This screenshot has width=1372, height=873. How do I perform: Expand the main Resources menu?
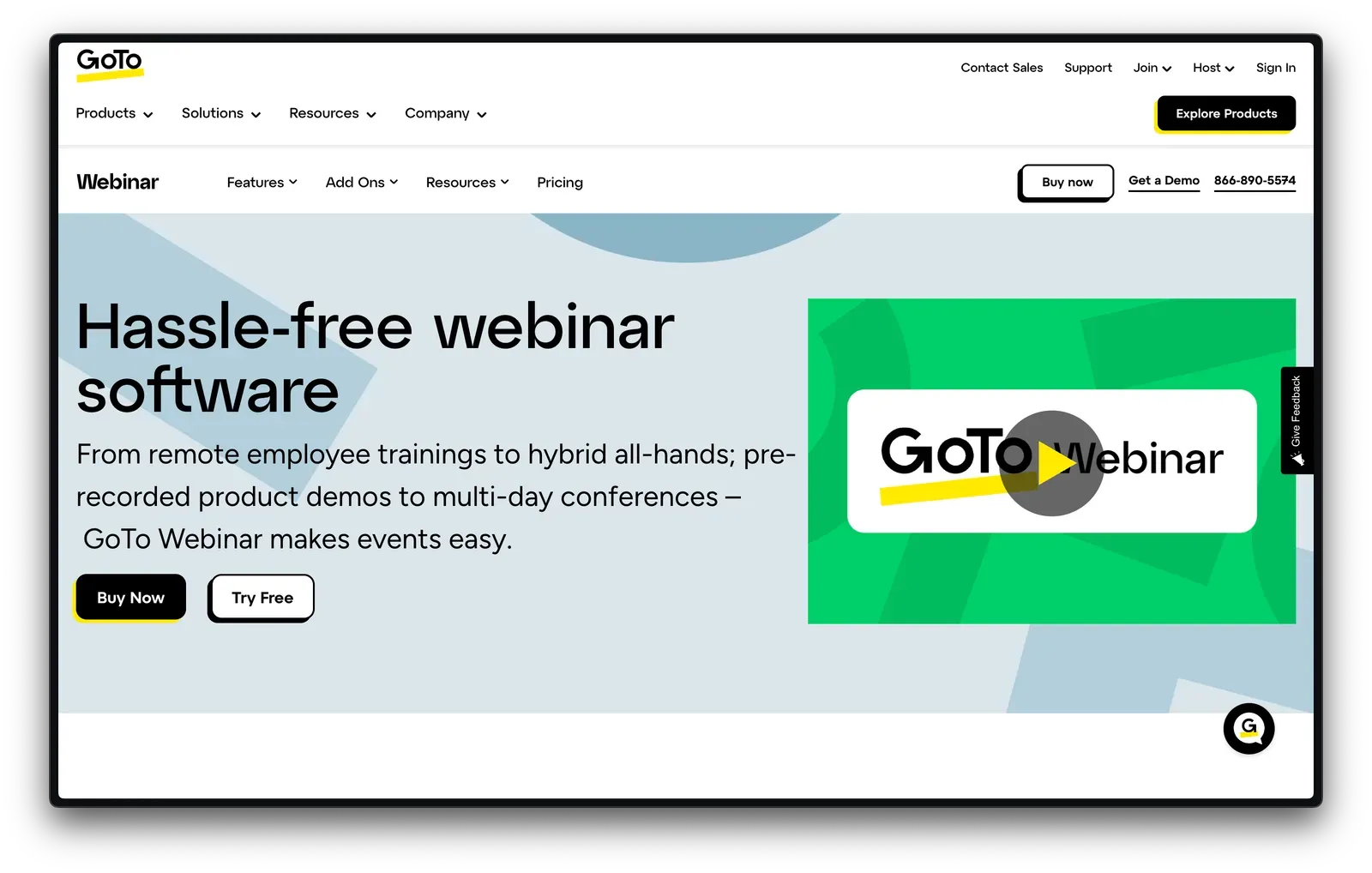332,112
